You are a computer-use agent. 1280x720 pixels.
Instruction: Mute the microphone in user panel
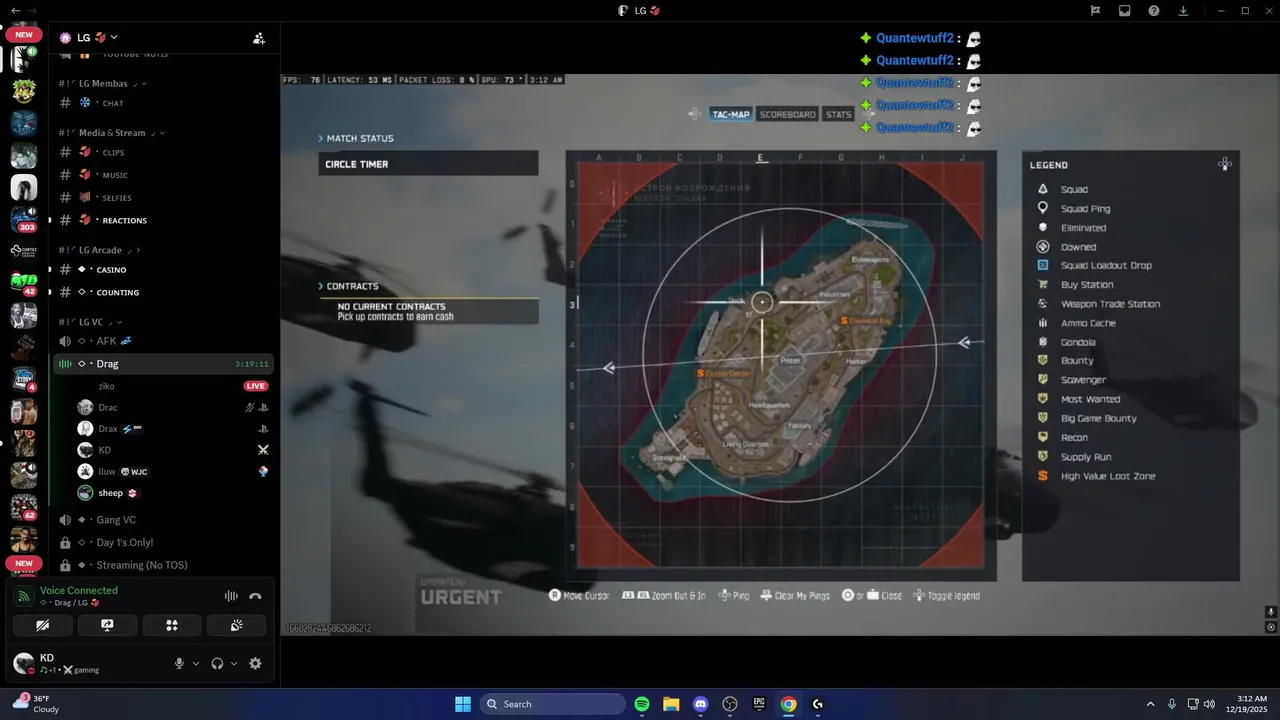coord(180,663)
